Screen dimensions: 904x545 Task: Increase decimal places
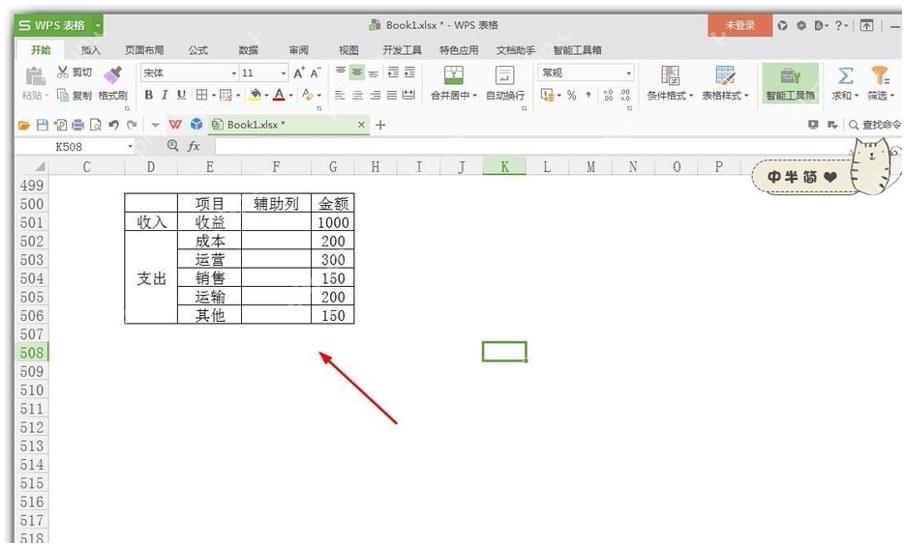point(608,95)
